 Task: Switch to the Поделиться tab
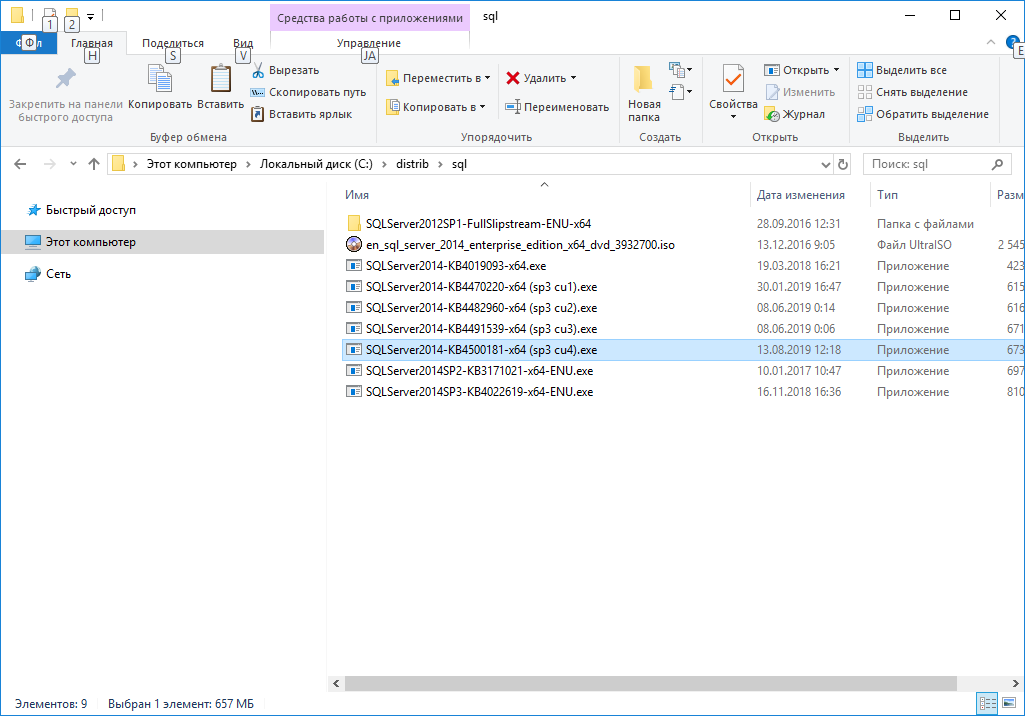pyautogui.click(x=173, y=43)
